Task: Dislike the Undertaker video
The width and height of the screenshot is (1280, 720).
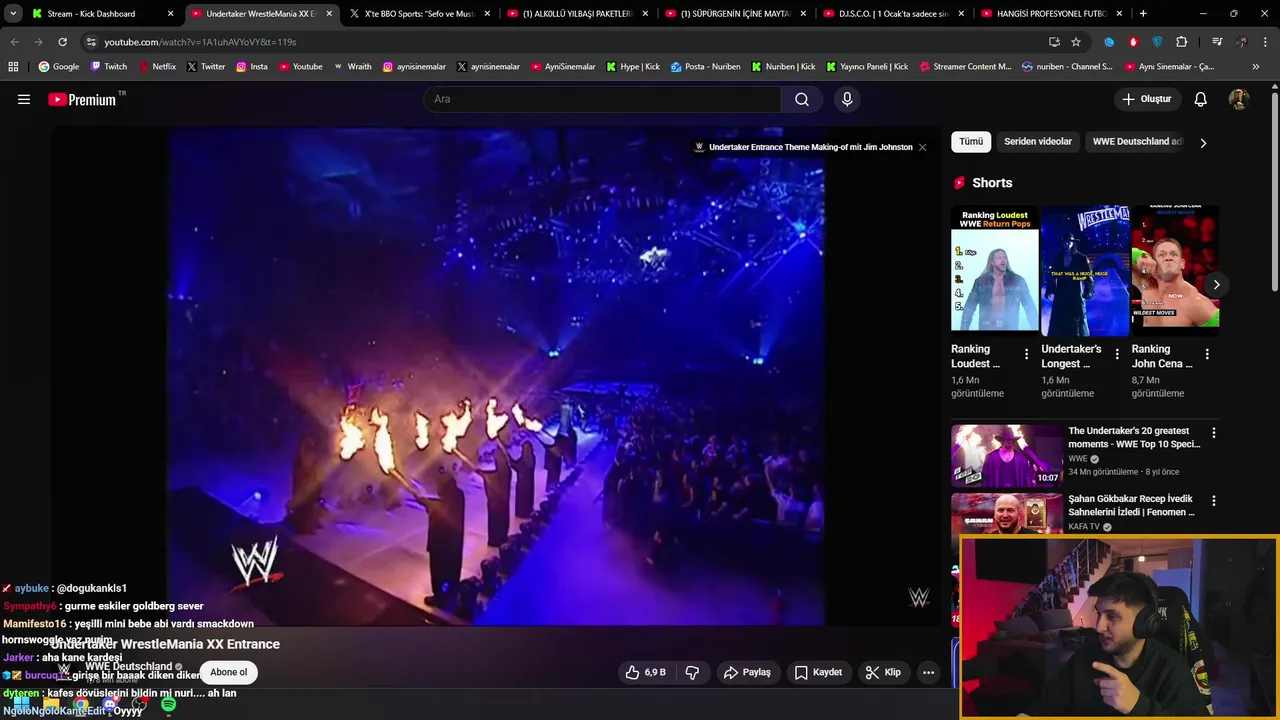Action: click(x=692, y=672)
